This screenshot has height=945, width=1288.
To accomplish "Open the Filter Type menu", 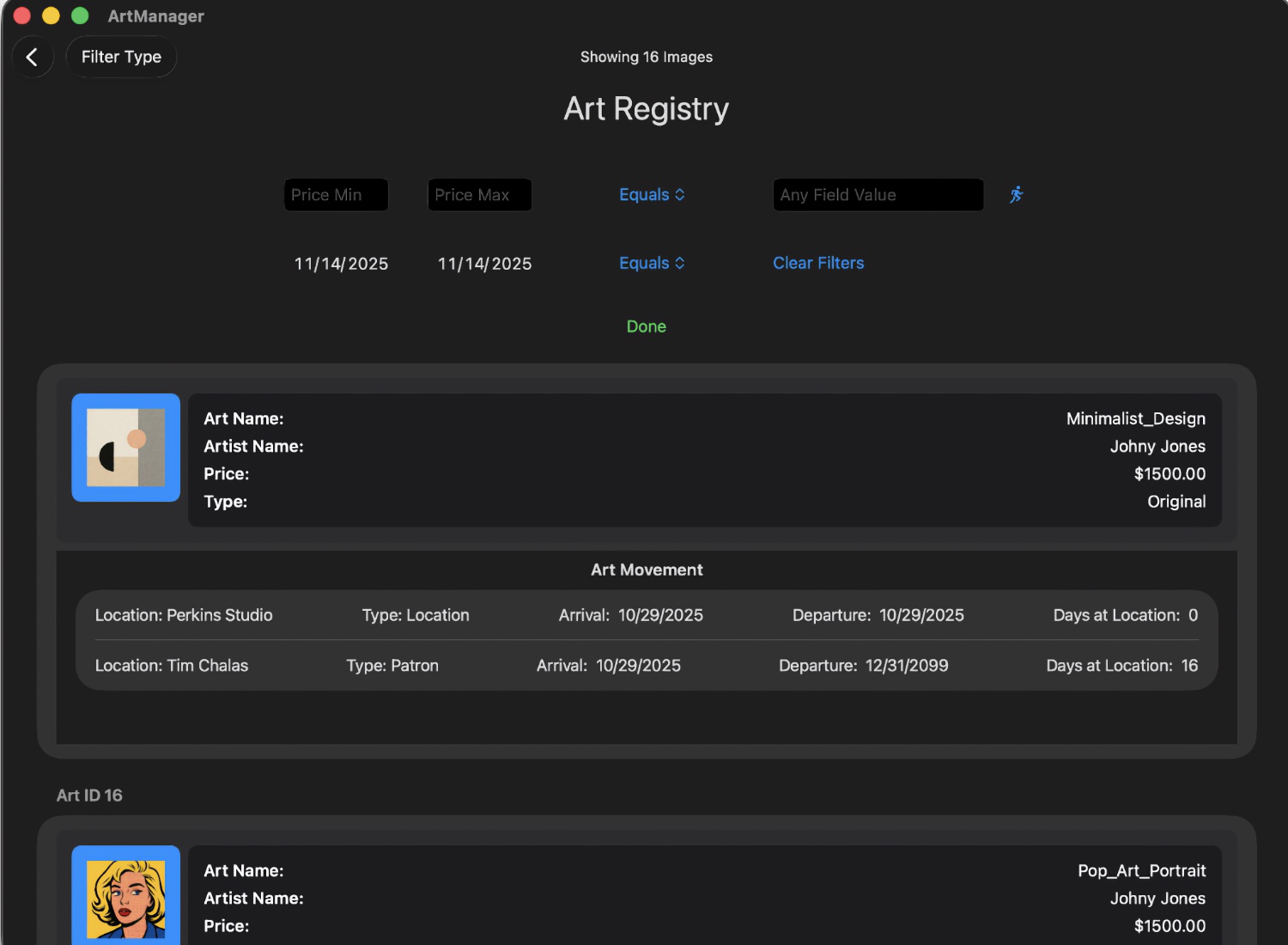I will pos(121,58).
